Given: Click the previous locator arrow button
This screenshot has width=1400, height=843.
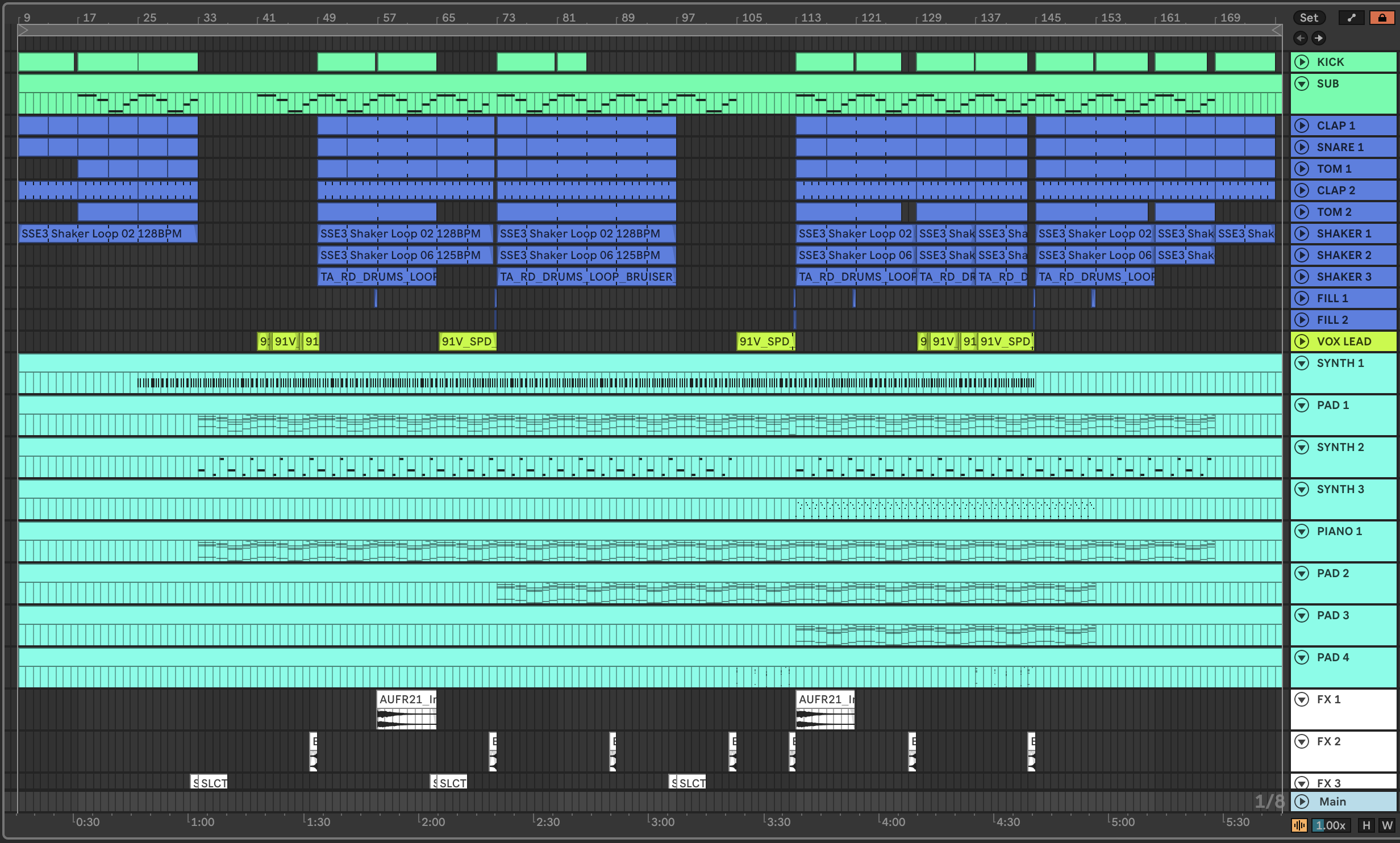Looking at the screenshot, I should pyautogui.click(x=1300, y=38).
